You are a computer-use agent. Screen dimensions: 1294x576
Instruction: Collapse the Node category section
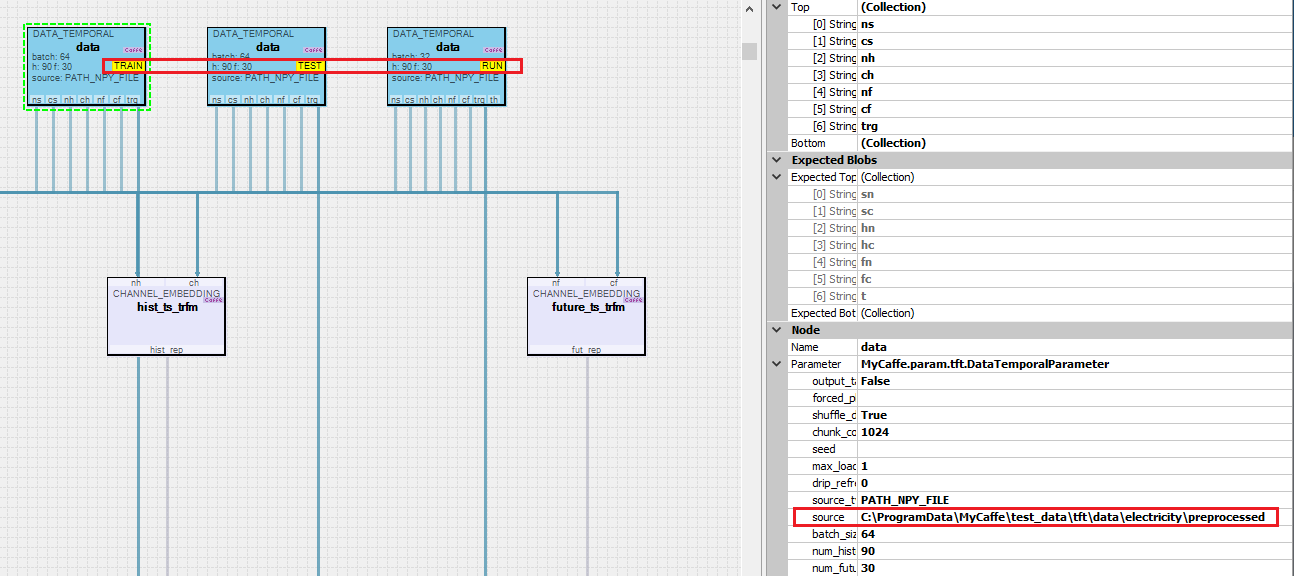tap(777, 330)
